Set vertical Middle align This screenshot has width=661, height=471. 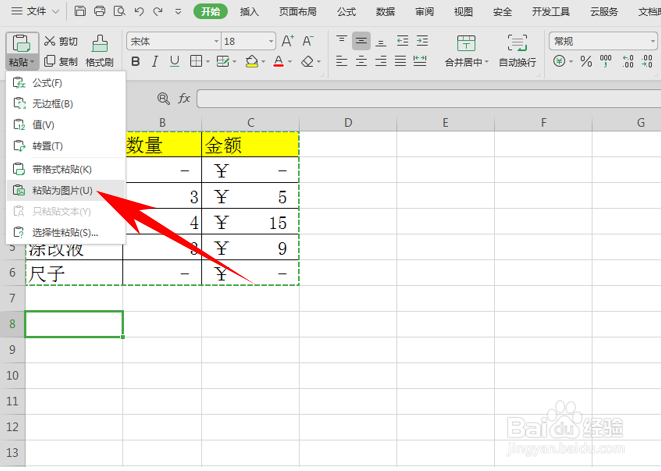point(361,41)
